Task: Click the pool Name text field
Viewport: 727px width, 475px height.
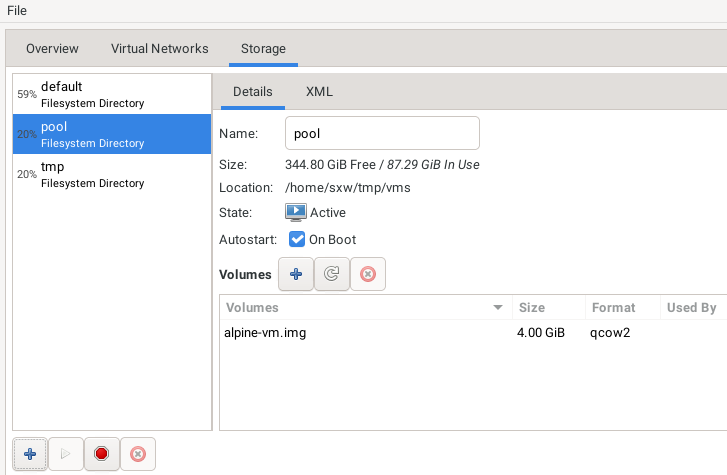Action: pos(382,133)
